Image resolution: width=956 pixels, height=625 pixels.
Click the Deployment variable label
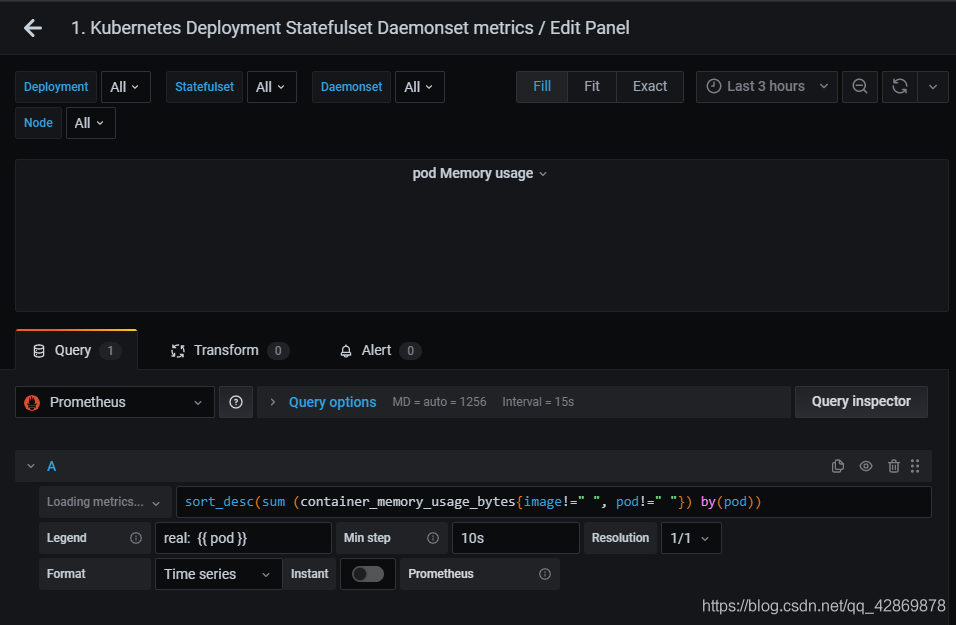coord(56,87)
